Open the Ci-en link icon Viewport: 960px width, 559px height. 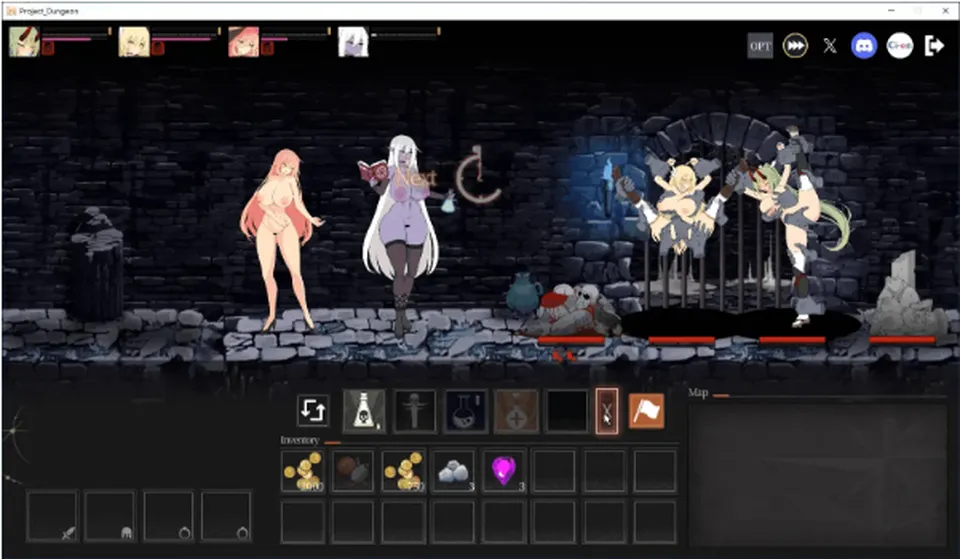pos(899,46)
